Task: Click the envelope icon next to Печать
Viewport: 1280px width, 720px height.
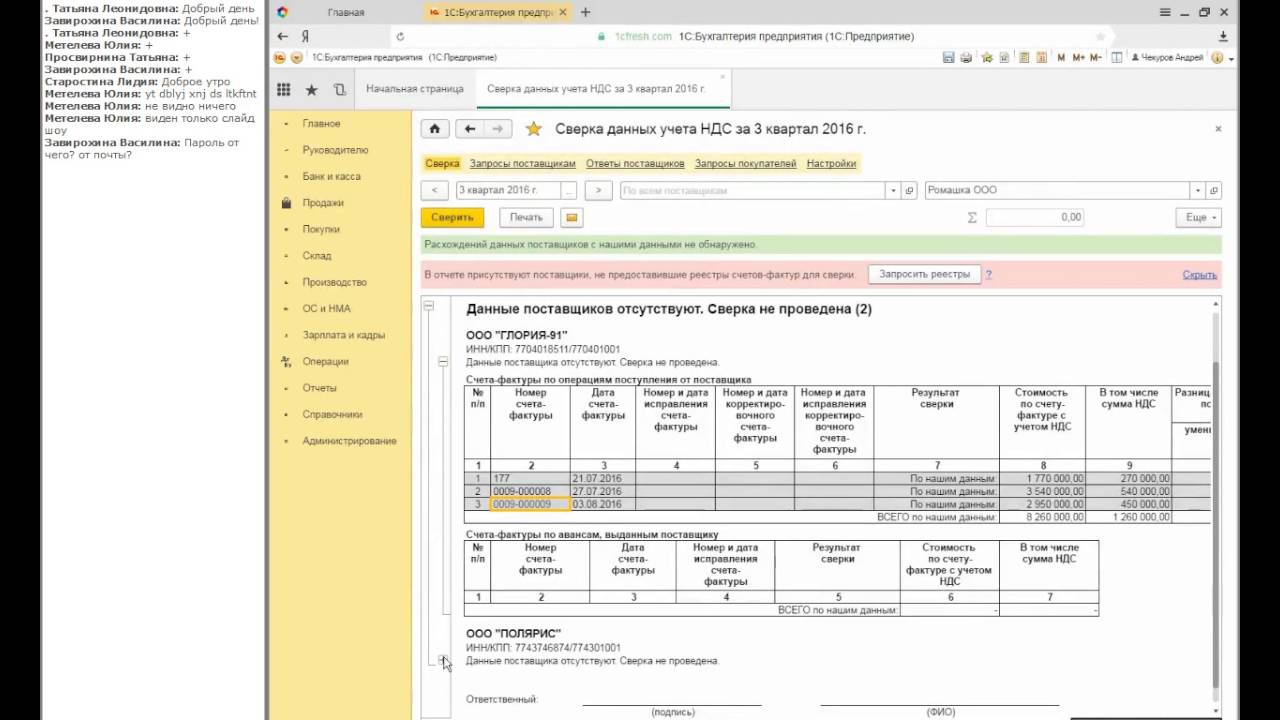Action: (571, 217)
